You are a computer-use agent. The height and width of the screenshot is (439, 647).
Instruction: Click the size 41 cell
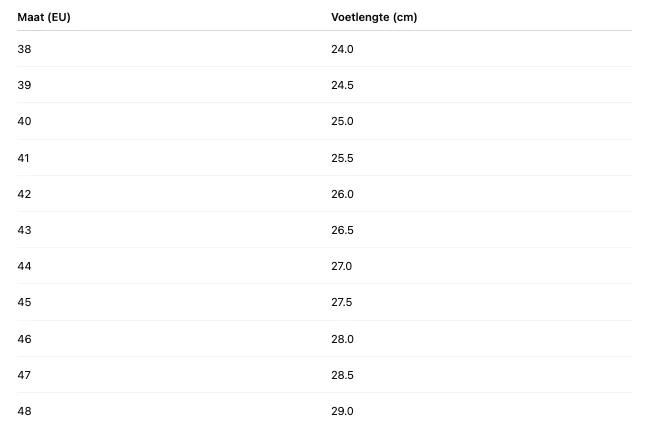pos(25,158)
